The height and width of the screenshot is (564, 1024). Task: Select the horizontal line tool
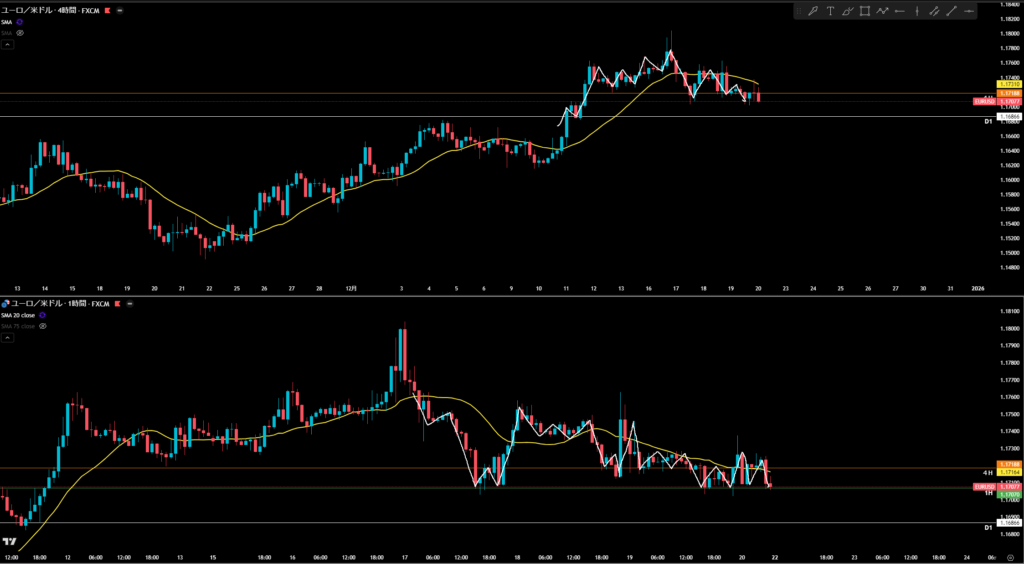969,11
